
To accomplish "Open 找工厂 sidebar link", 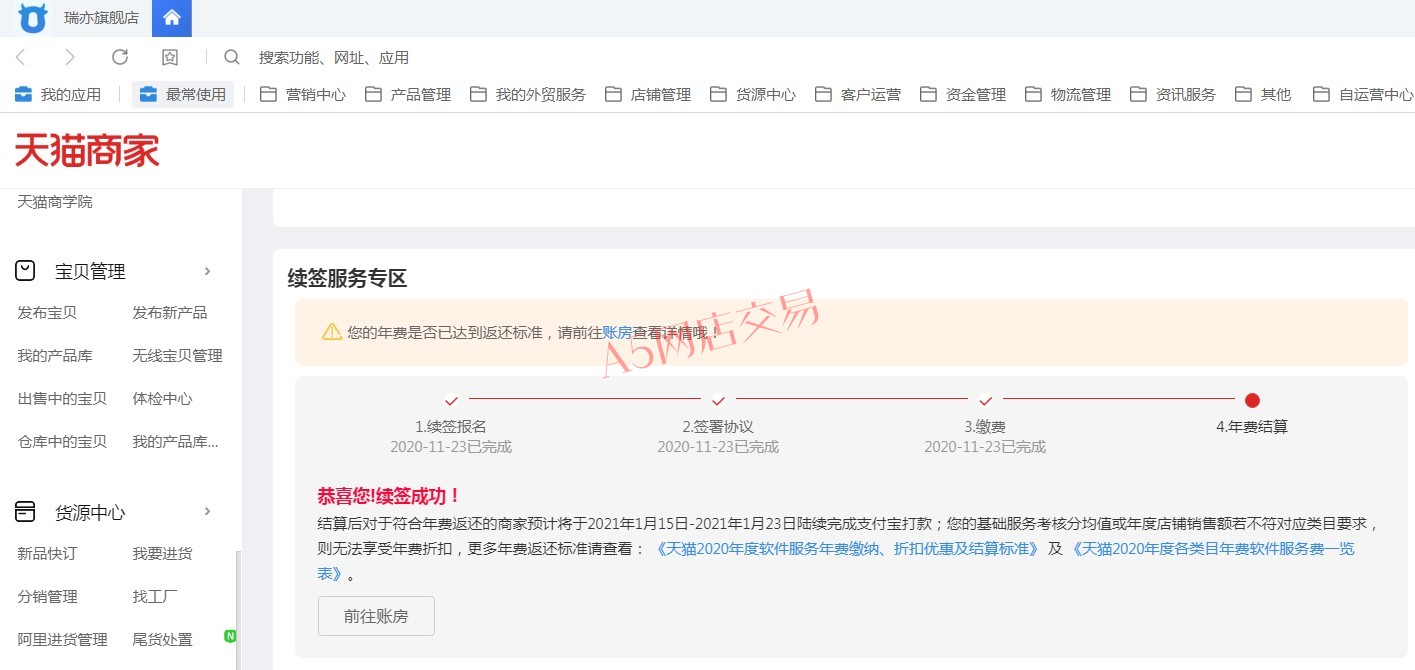I will click(155, 597).
